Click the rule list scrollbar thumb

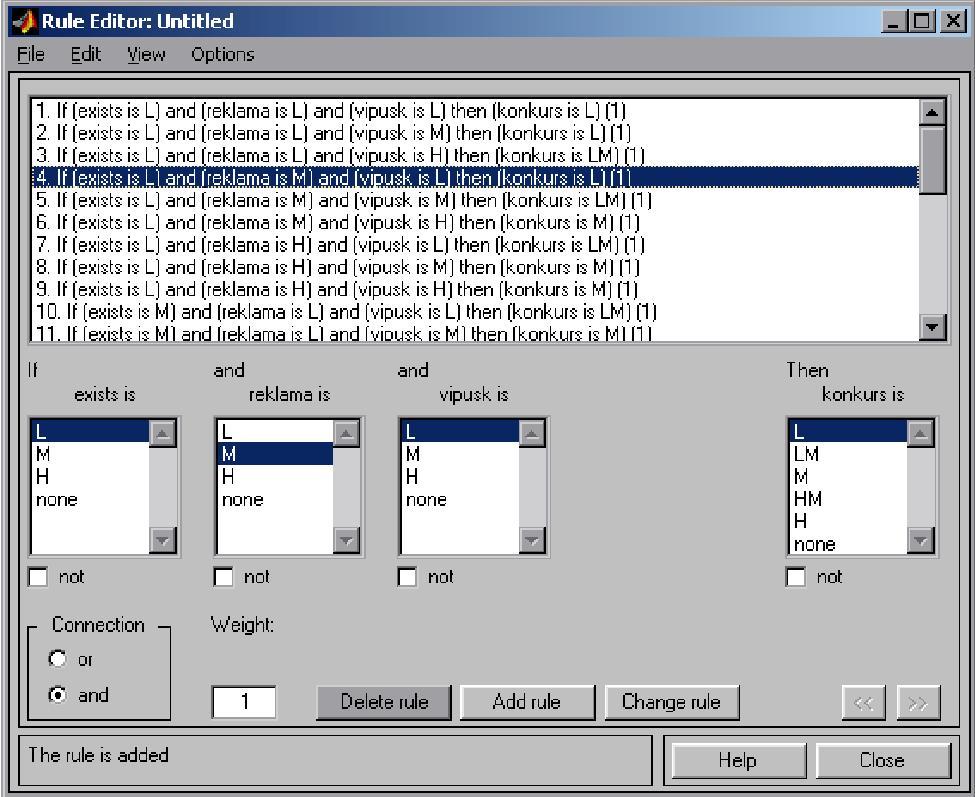pos(932,160)
